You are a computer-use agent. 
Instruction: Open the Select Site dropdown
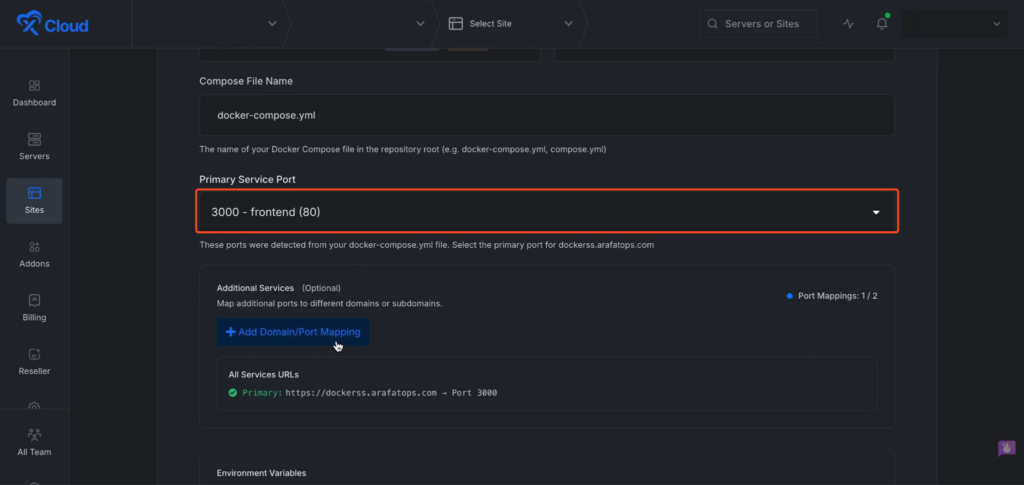click(510, 24)
